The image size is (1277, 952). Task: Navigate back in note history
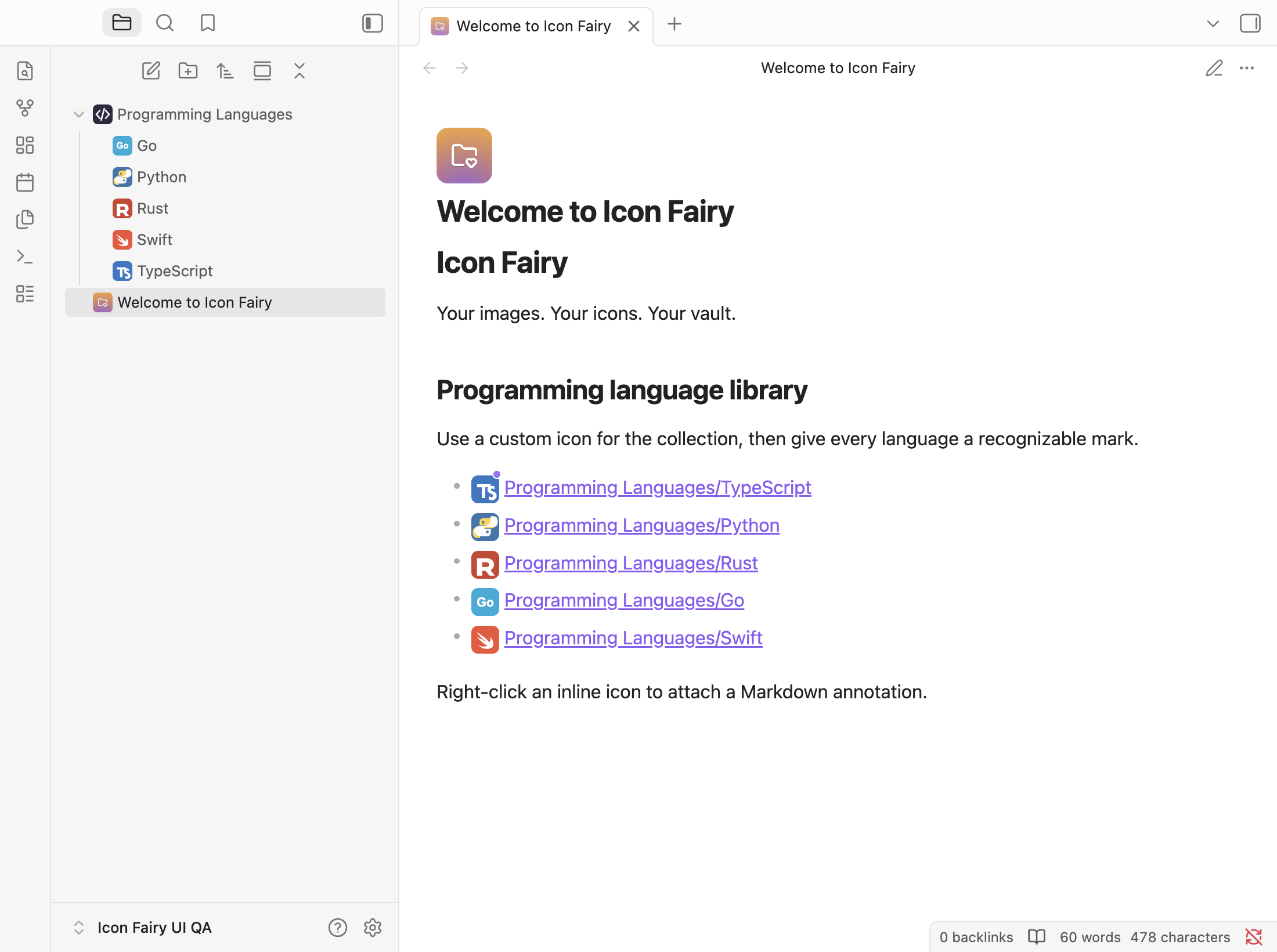430,68
